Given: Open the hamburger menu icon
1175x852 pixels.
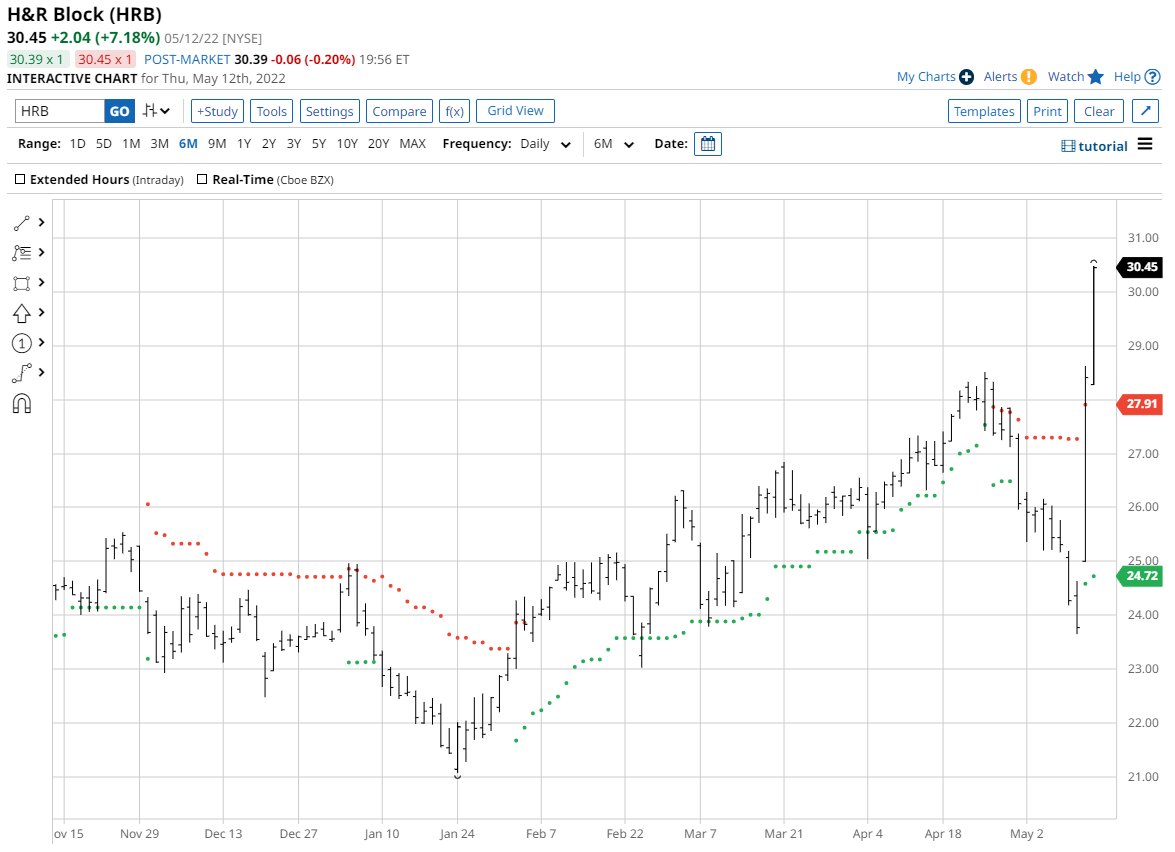Looking at the screenshot, I should [x=1145, y=144].
